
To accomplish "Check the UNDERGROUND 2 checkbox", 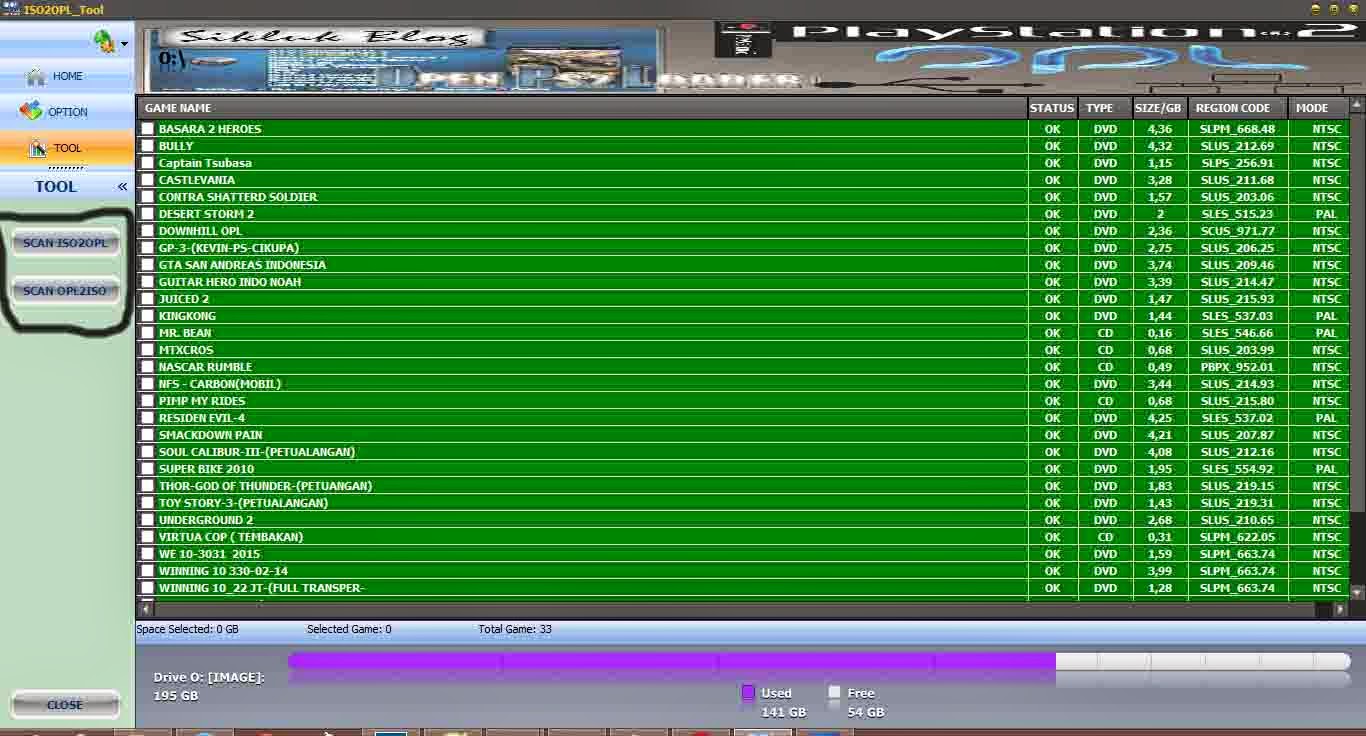I will point(148,520).
